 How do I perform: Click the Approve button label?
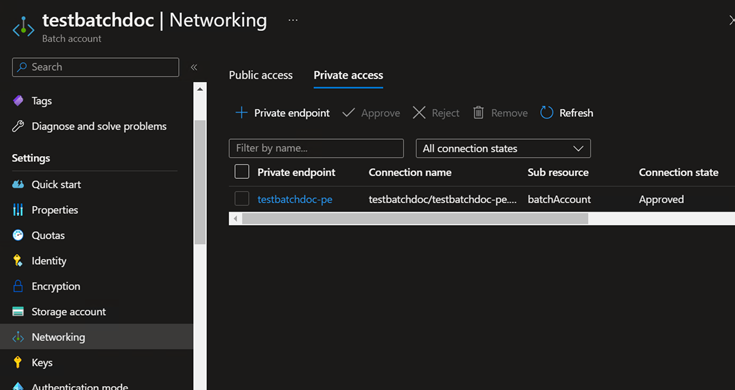click(380, 113)
